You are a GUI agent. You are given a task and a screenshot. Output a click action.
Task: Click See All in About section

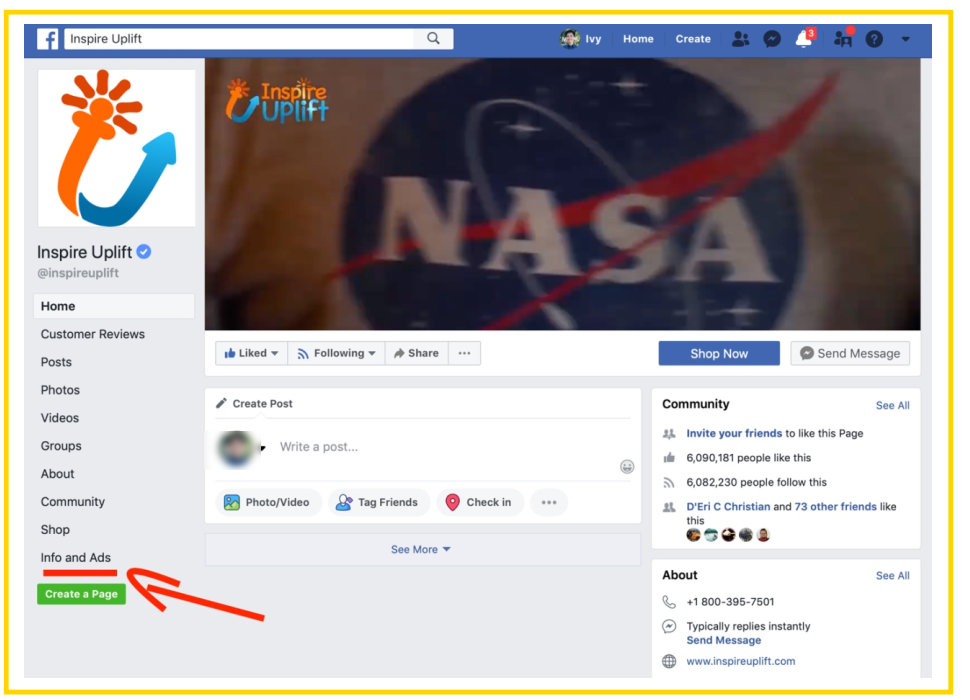click(892, 576)
